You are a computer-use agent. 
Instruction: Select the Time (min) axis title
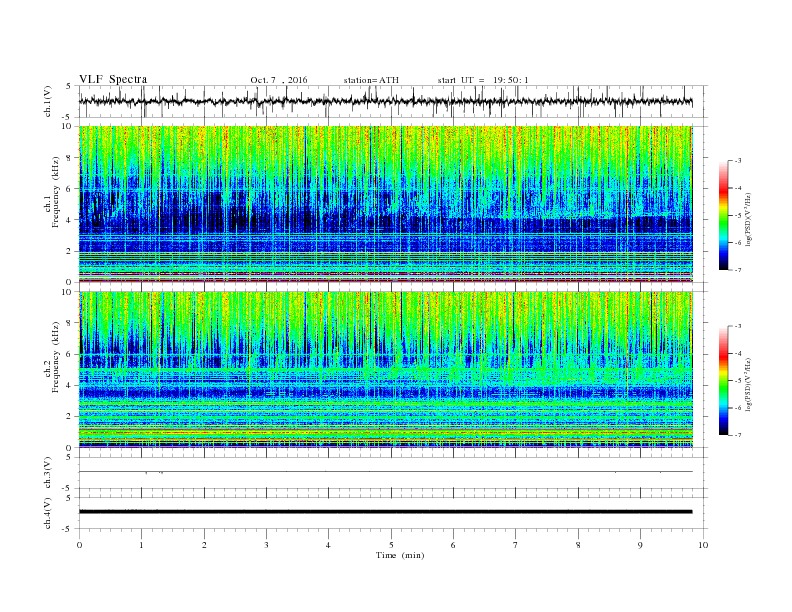pos(400,555)
